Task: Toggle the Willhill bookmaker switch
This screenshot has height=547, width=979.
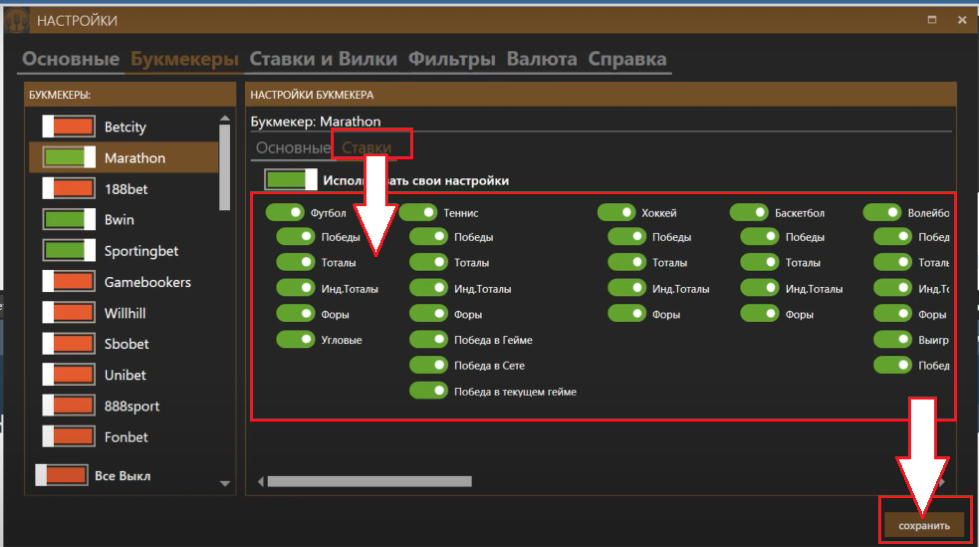Action: (x=69, y=312)
